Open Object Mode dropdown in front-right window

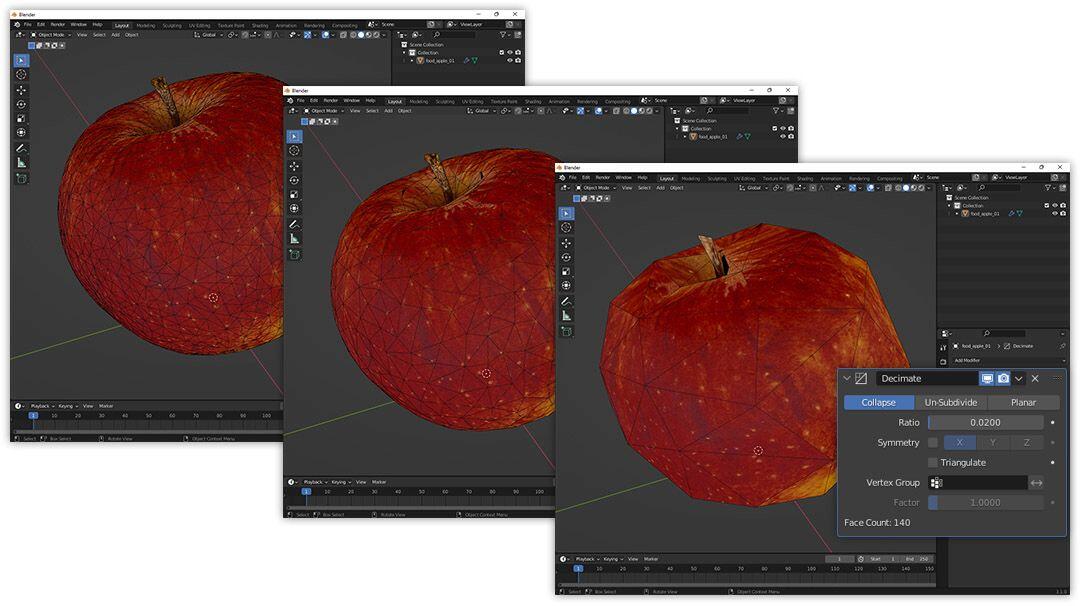pyautogui.click(x=597, y=188)
